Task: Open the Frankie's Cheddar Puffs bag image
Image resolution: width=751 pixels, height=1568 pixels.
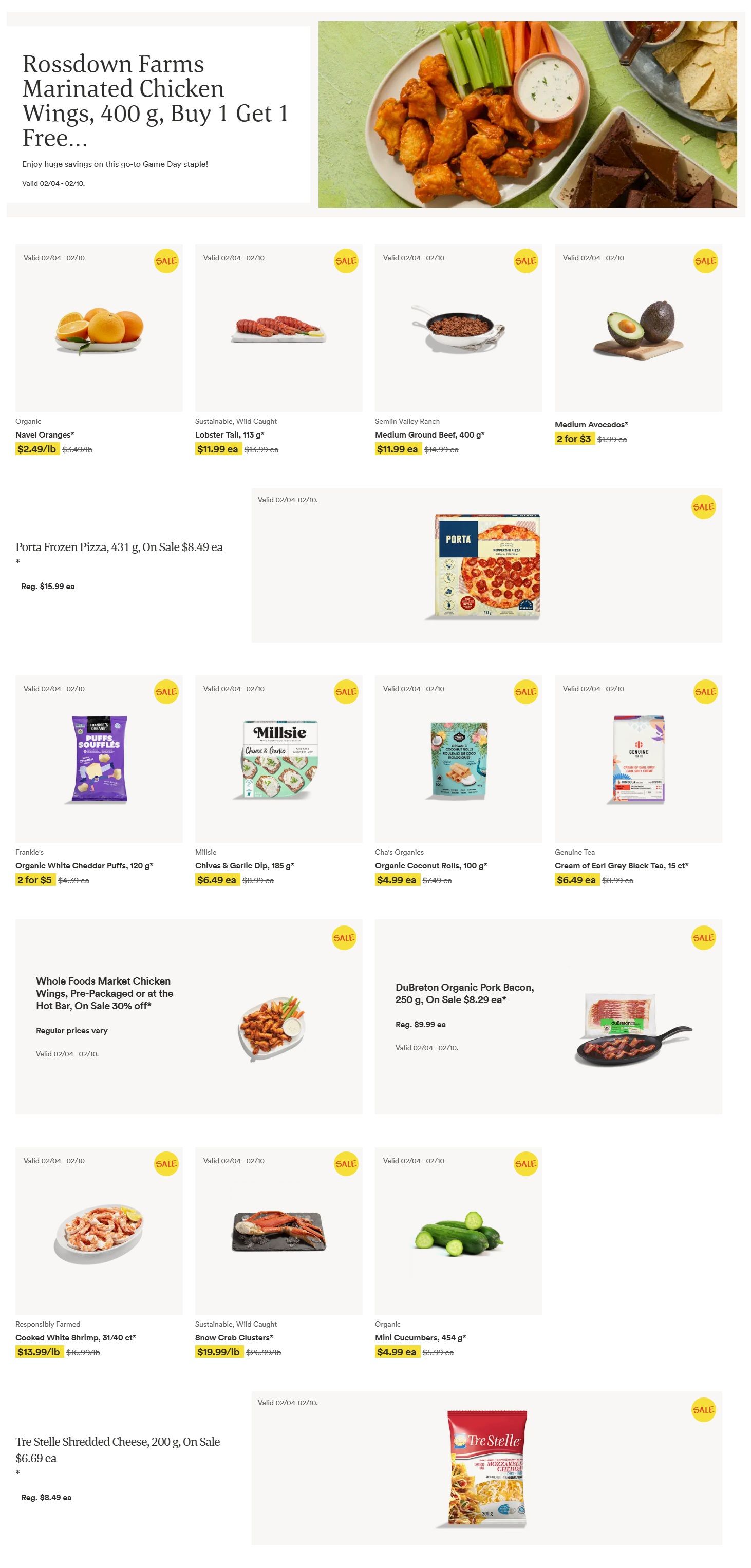Action: pos(99,759)
